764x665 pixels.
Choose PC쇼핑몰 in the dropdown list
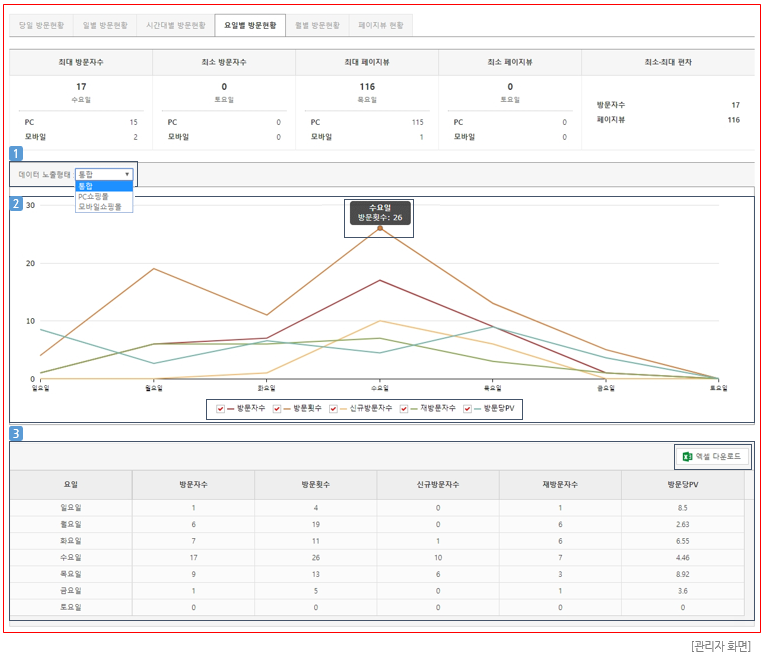point(104,196)
